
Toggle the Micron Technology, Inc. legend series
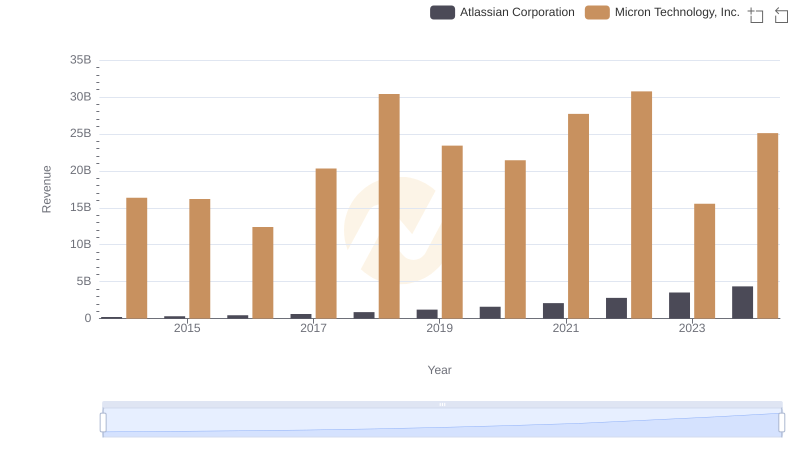pyautogui.click(x=662, y=12)
